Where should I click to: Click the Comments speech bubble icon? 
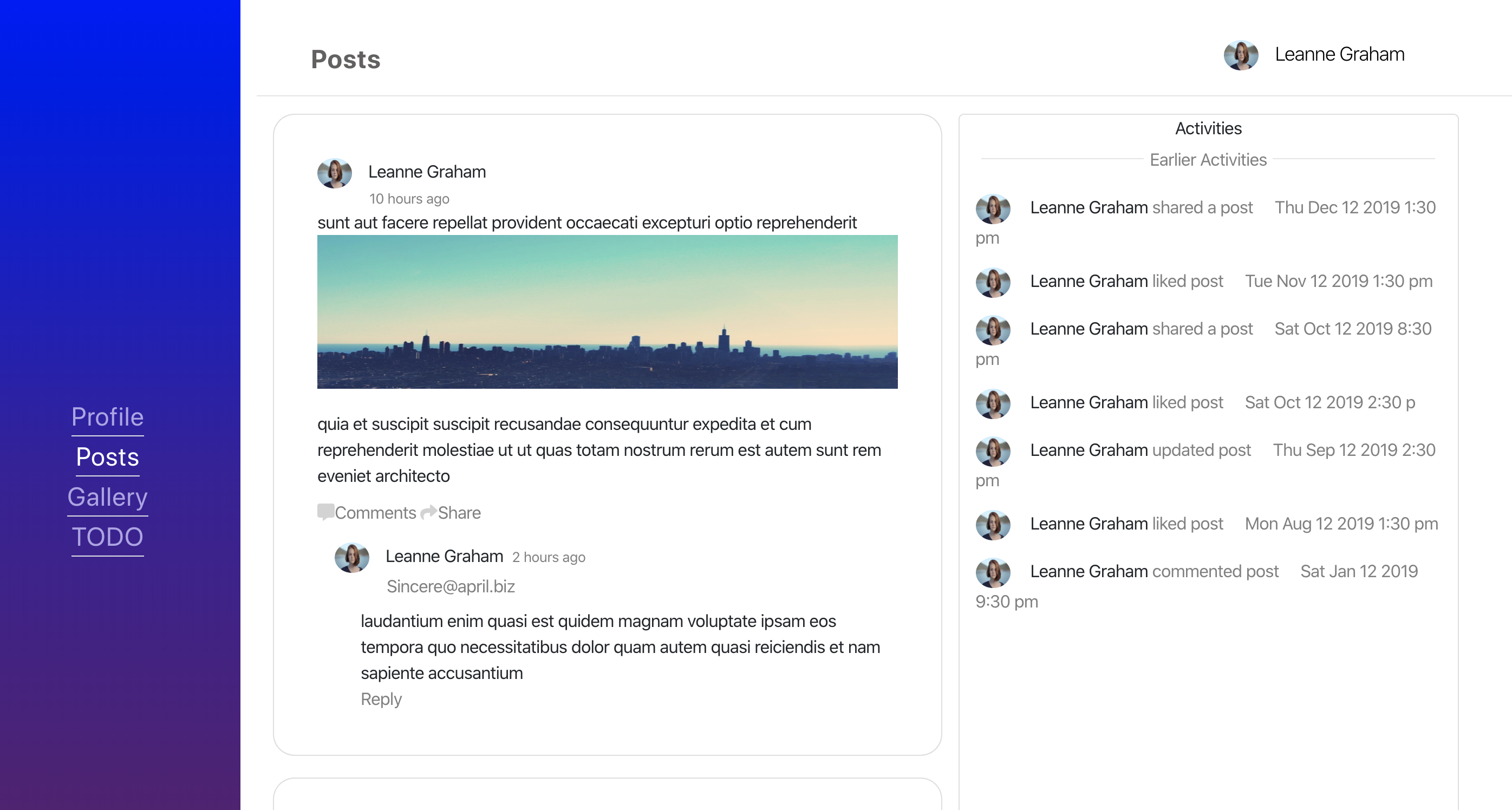coord(326,512)
